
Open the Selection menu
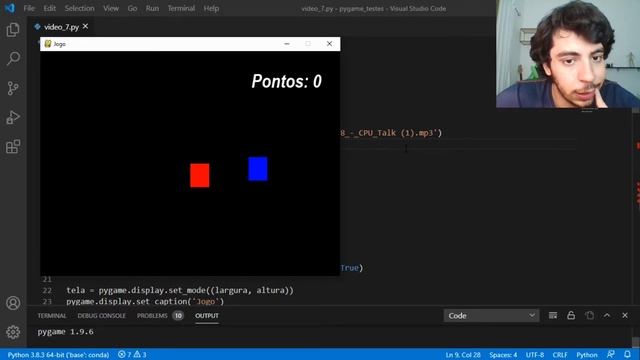click(x=79, y=8)
